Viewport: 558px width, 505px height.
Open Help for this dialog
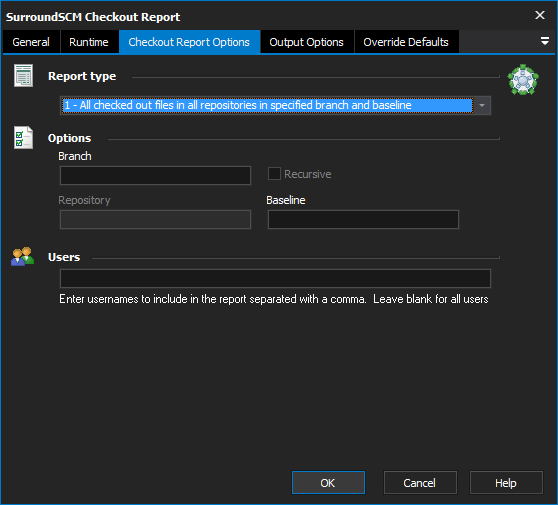tap(506, 483)
